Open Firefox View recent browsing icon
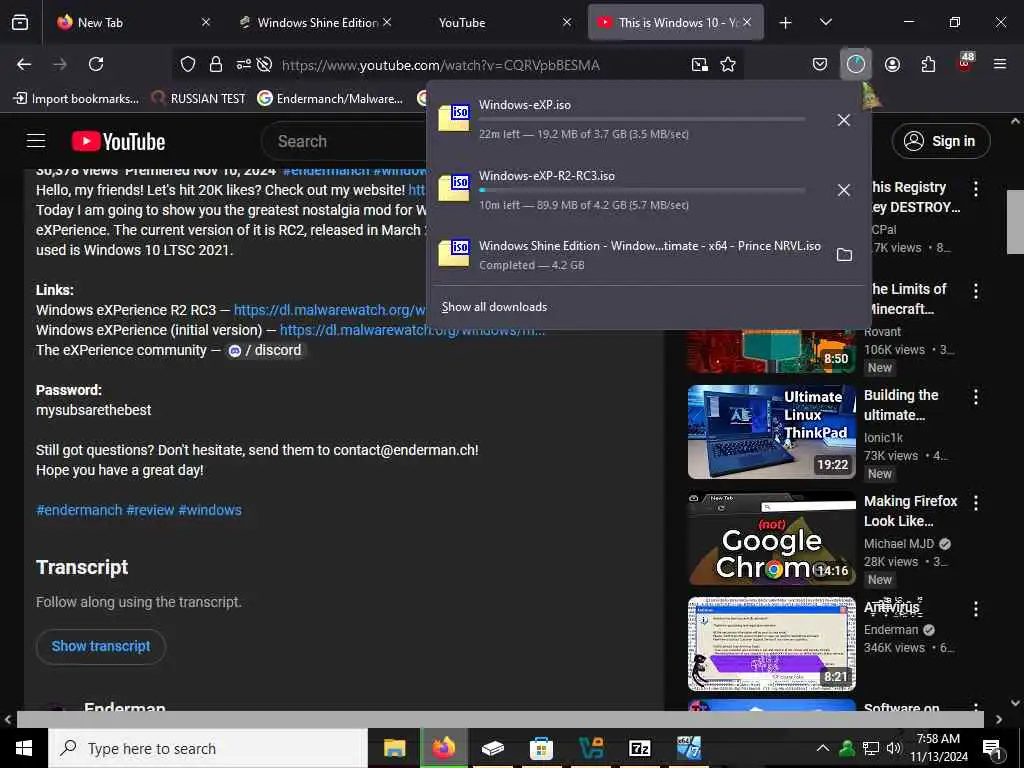 (20, 23)
